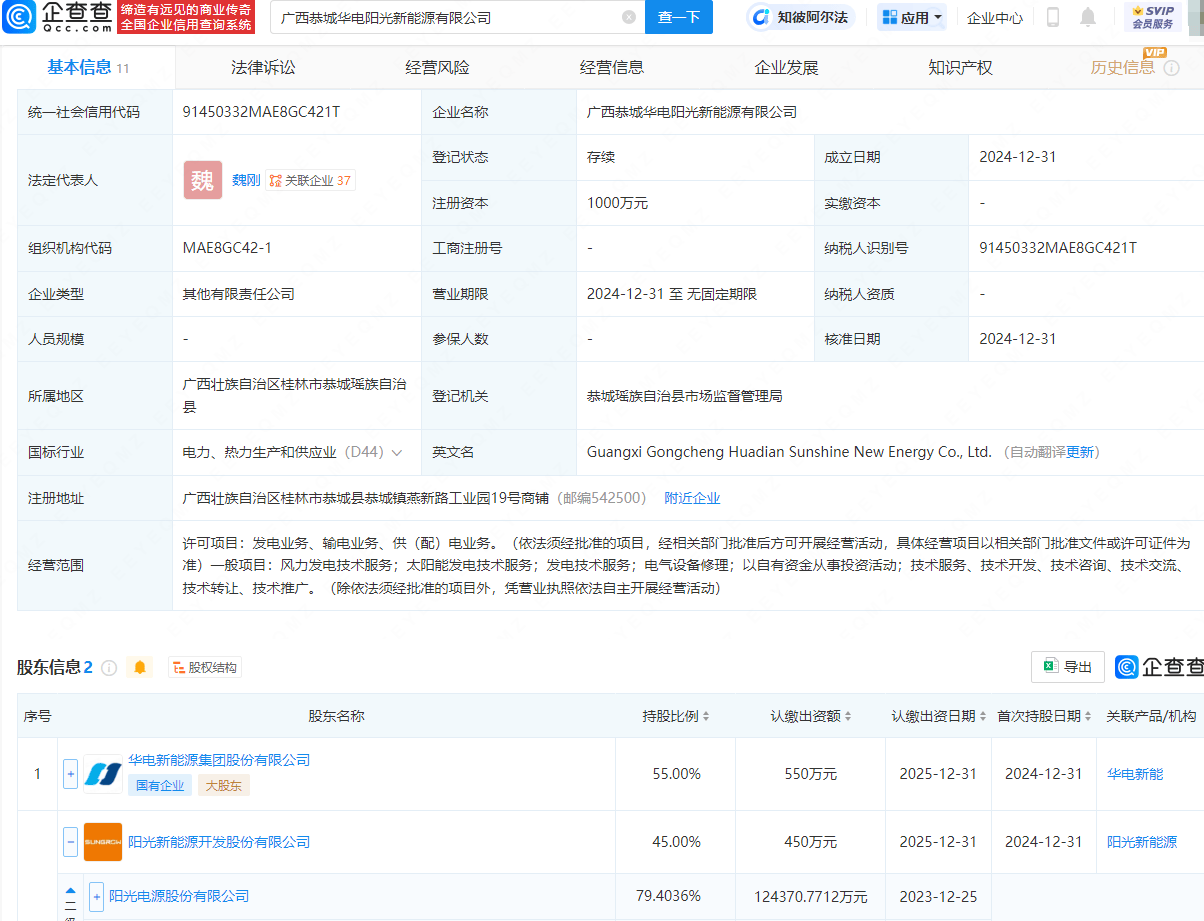
Task: Open the mobile phone app icon
Action: point(1053,17)
